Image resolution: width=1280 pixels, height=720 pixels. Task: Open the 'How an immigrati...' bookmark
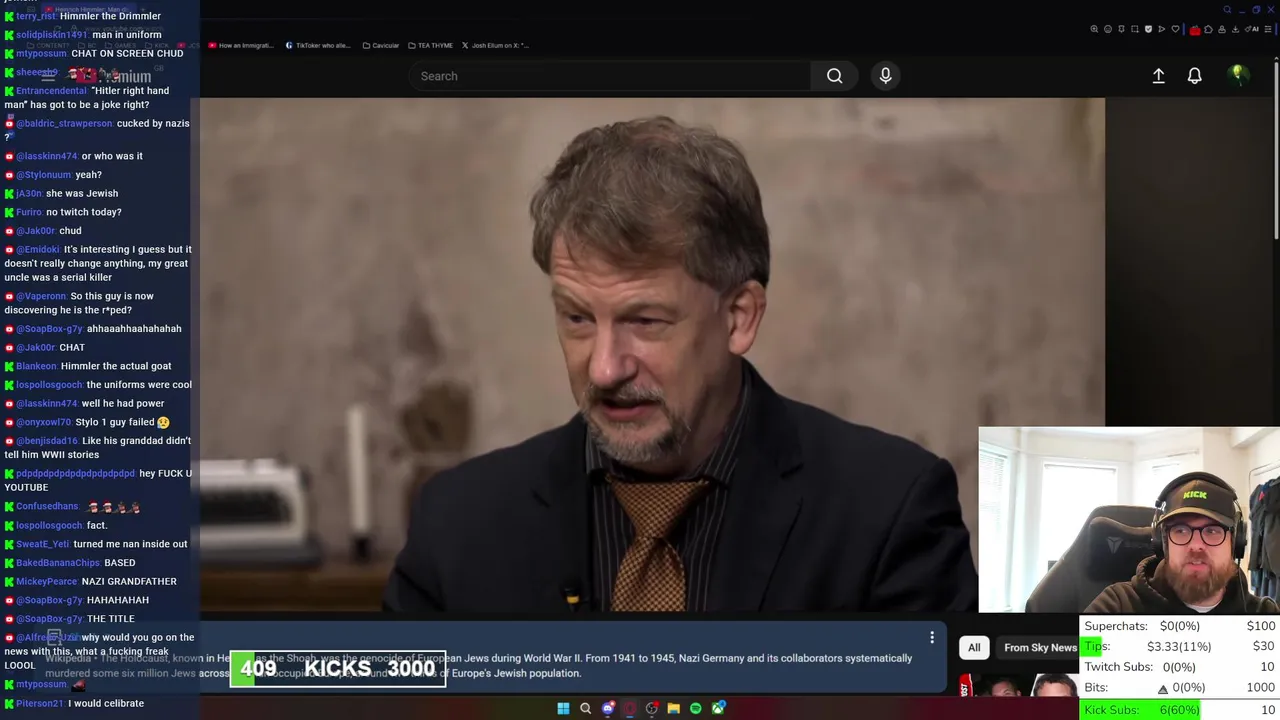240,45
